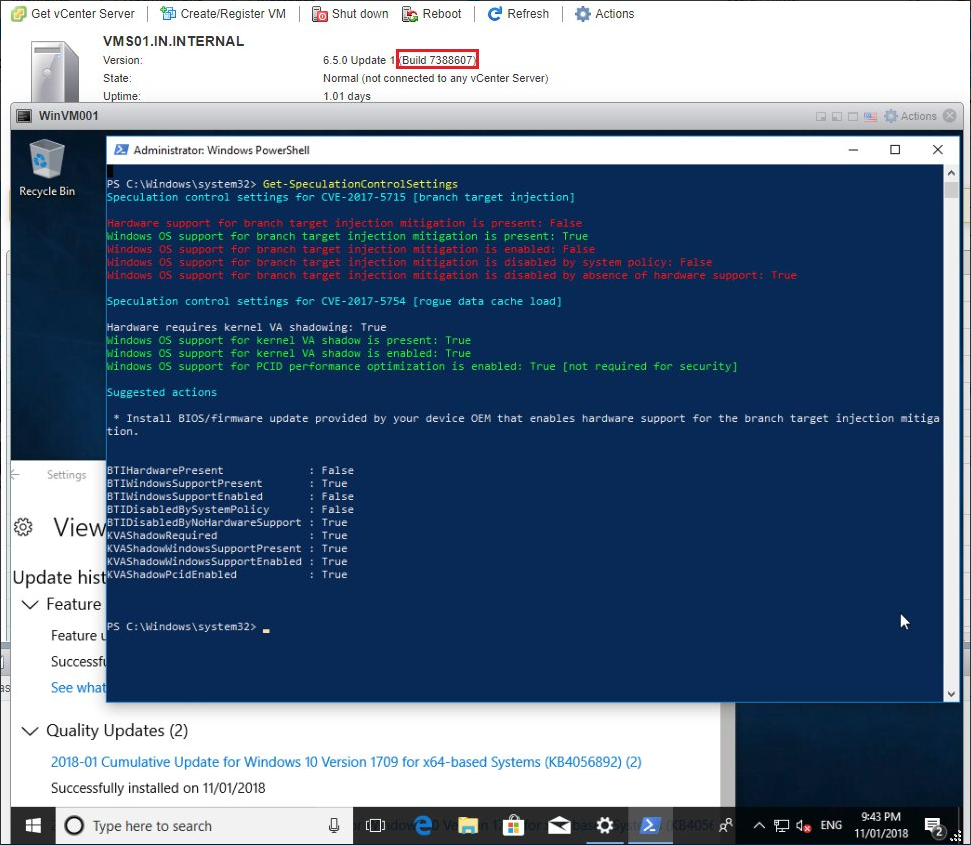Image resolution: width=971 pixels, height=845 pixels.
Task: Click PowerShell scrollbar down arrow
Action: (951, 694)
